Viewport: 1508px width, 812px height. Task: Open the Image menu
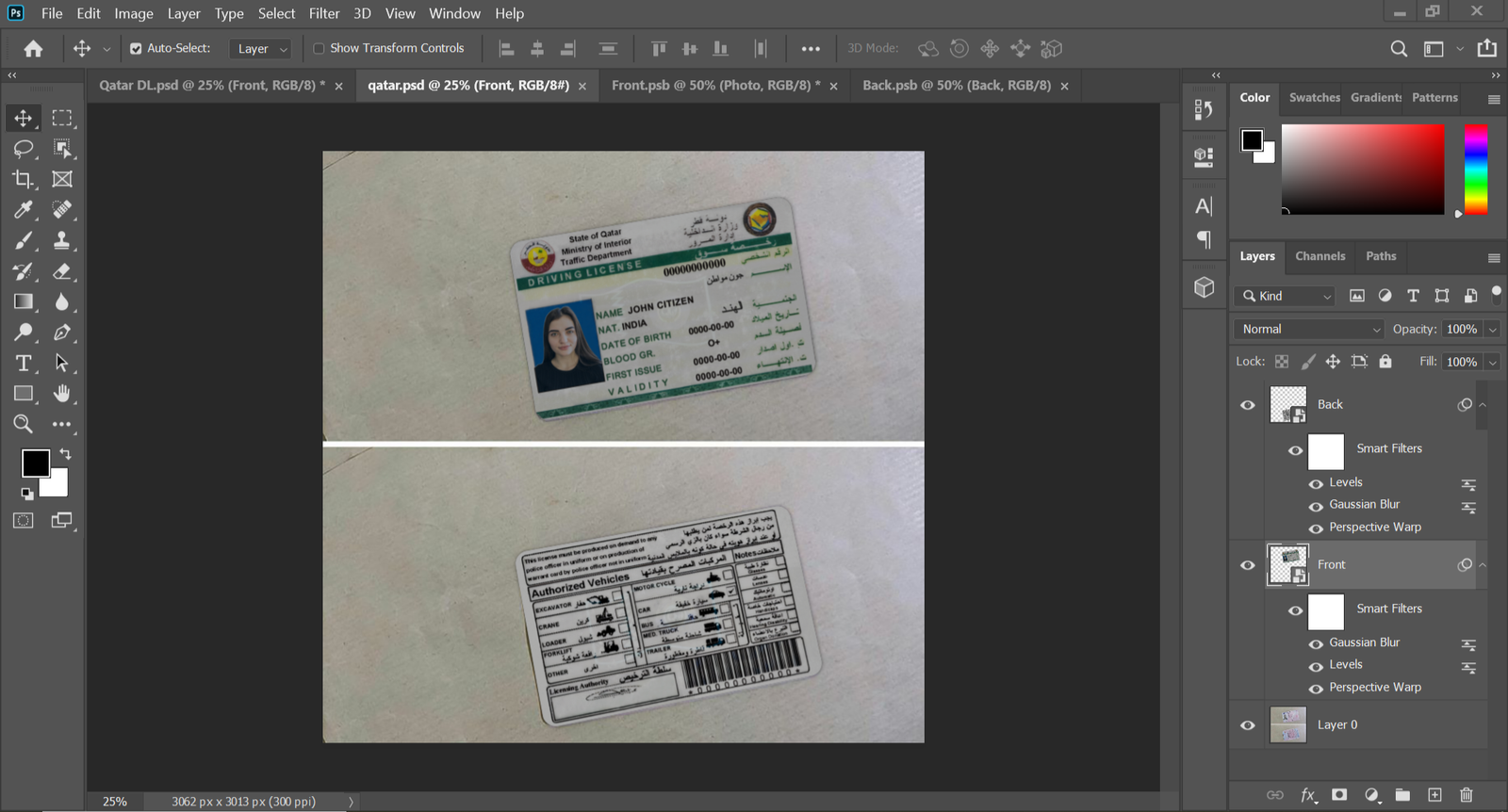134,13
